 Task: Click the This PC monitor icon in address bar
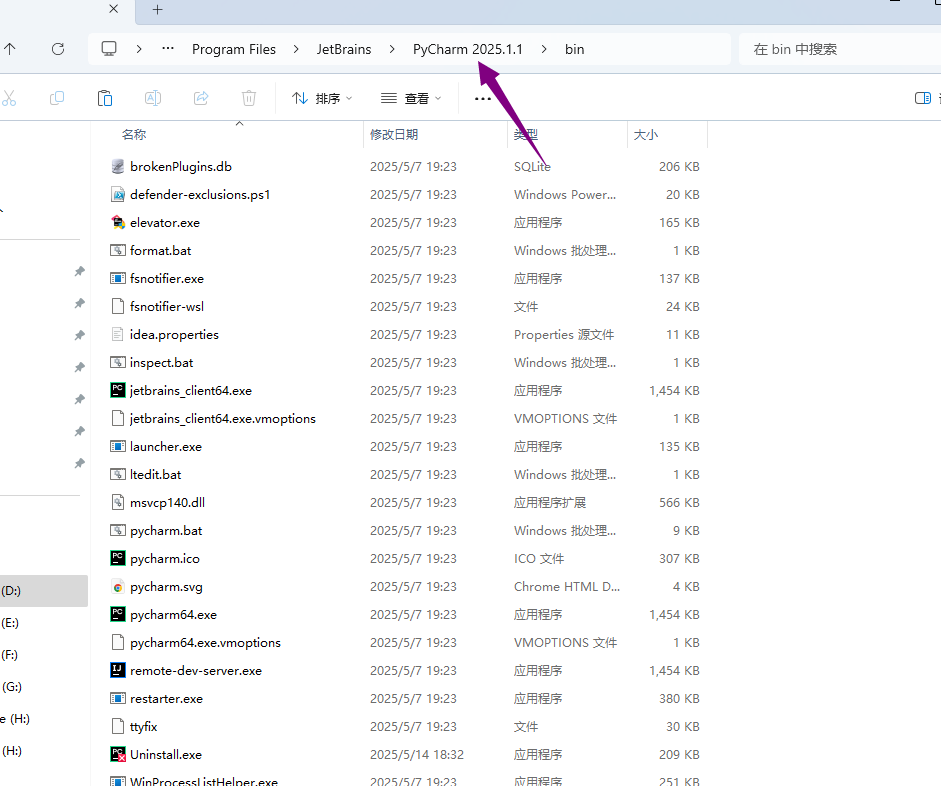pos(109,49)
